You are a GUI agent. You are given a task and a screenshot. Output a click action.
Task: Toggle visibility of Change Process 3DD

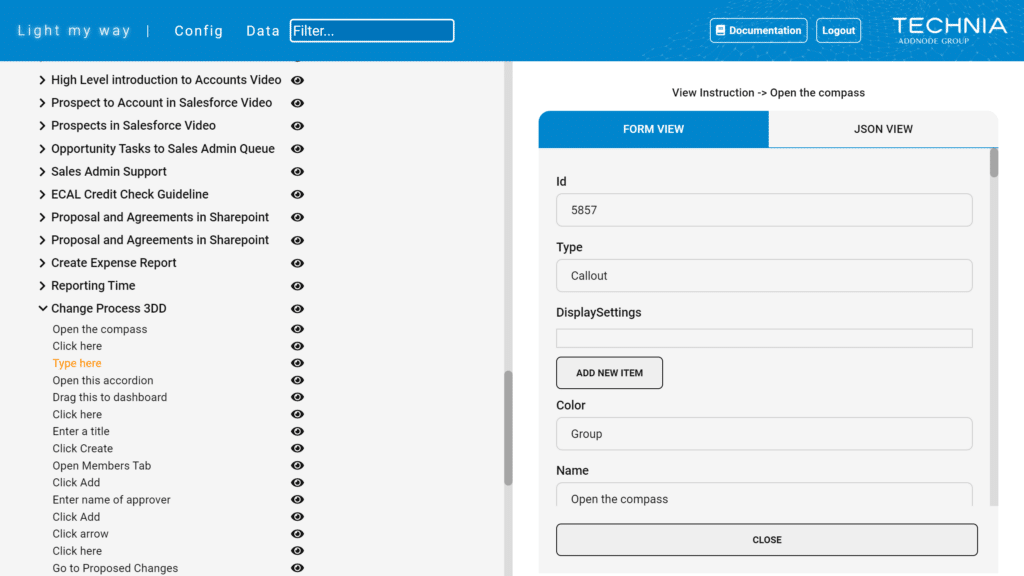pyautogui.click(x=297, y=309)
